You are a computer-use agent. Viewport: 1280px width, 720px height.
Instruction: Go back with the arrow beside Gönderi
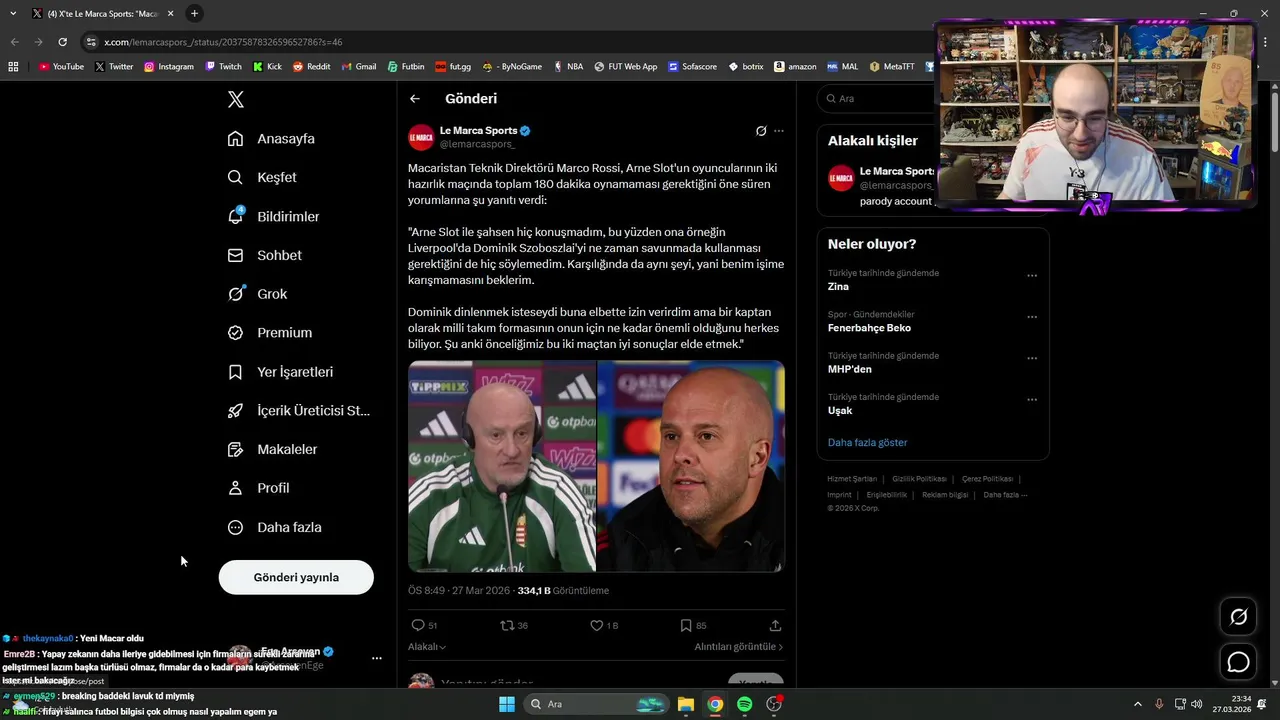coord(415,99)
